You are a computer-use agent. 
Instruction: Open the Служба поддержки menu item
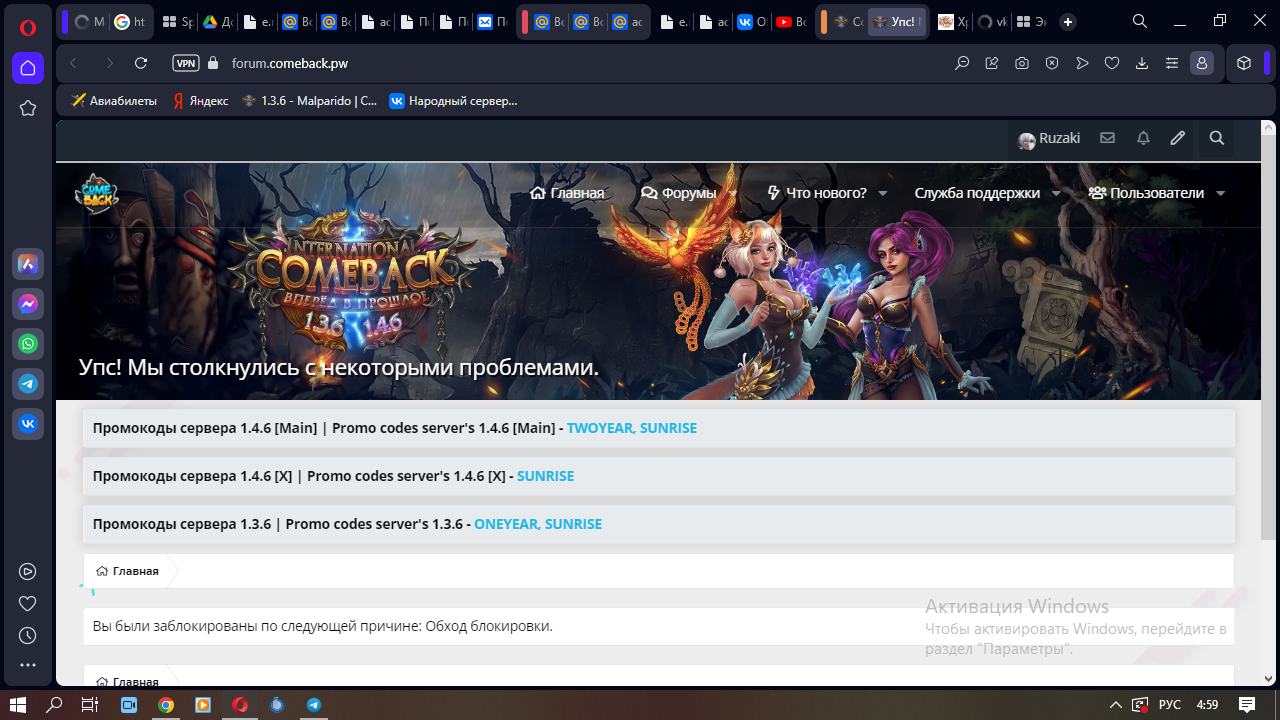[977, 193]
